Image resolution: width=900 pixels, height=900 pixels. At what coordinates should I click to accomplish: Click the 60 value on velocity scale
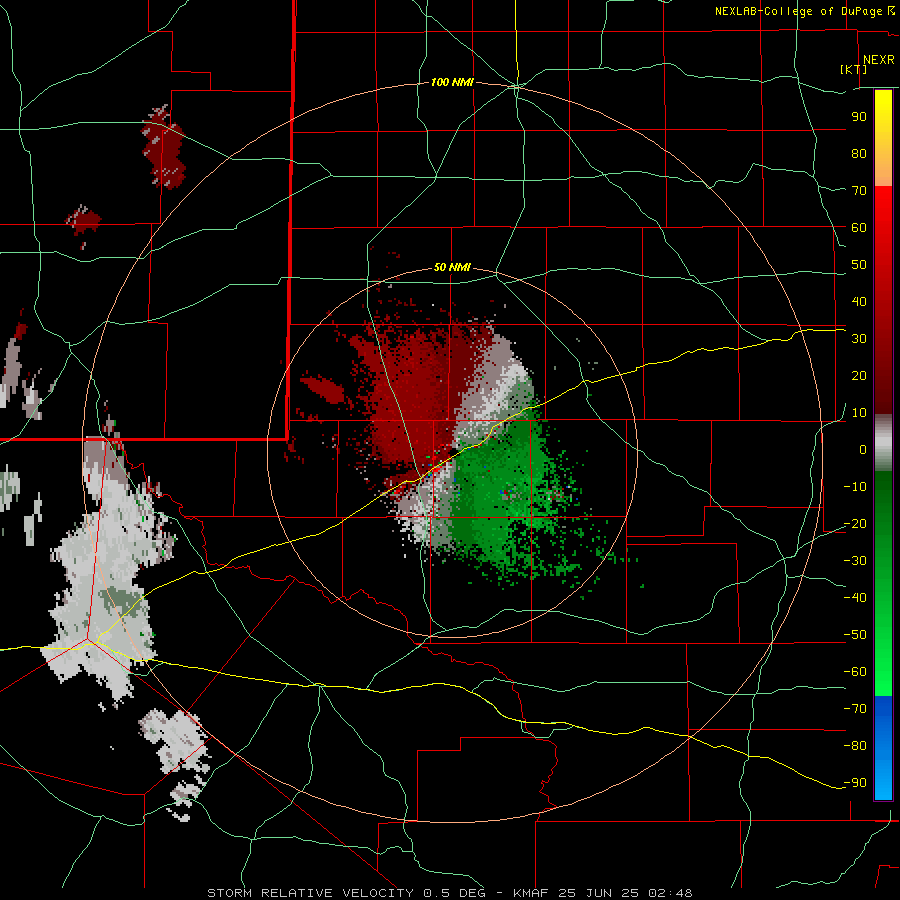(x=859, y=228)
